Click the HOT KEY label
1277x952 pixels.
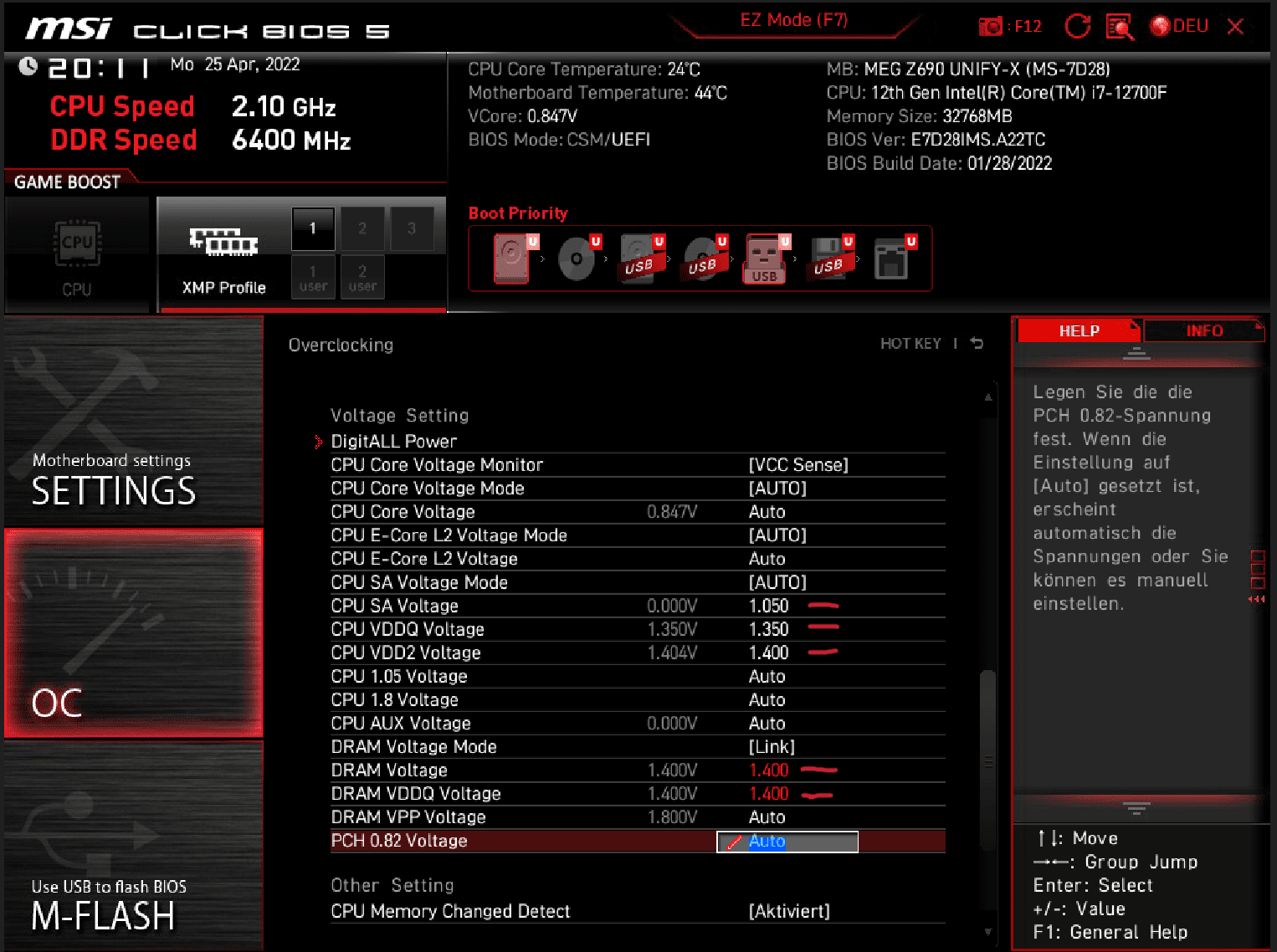pyautogui.click(x=910, y=344)
